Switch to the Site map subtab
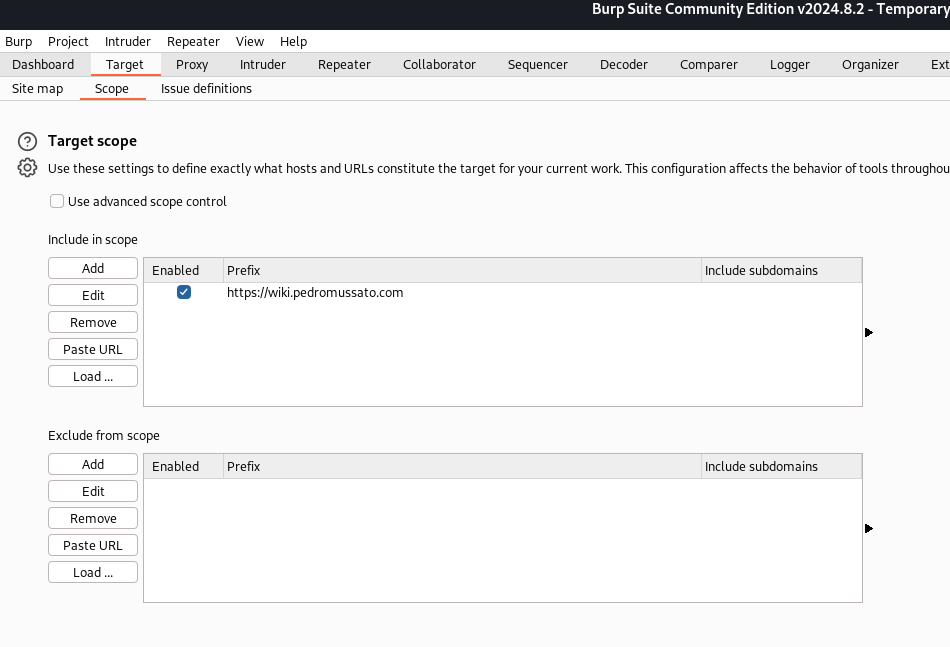The image size is (950, 647). click(38, 89)
